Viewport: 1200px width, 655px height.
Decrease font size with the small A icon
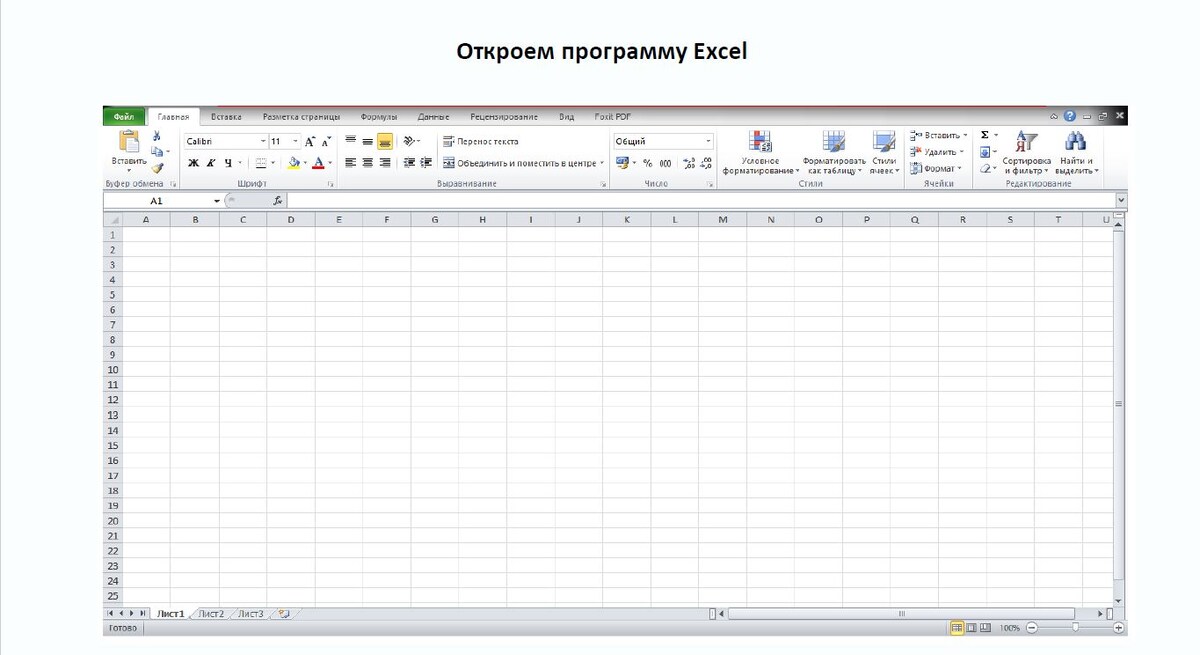click(x=326, y=142)
